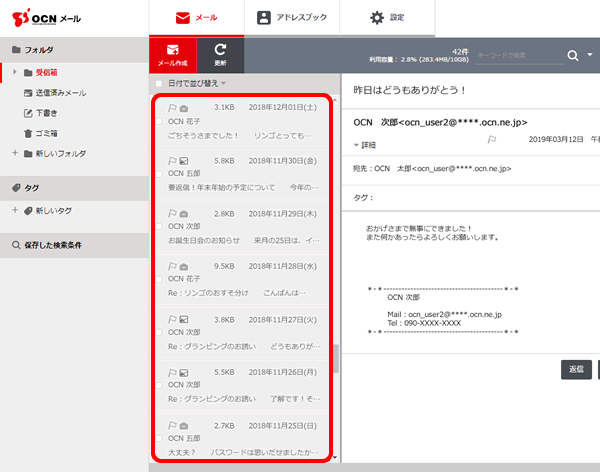The image size is (600, 472).
Task: Check the 2018年11月25日 OCN 五郎 mail checkbox
Action: pyautogui.click(x=159, y=438)
